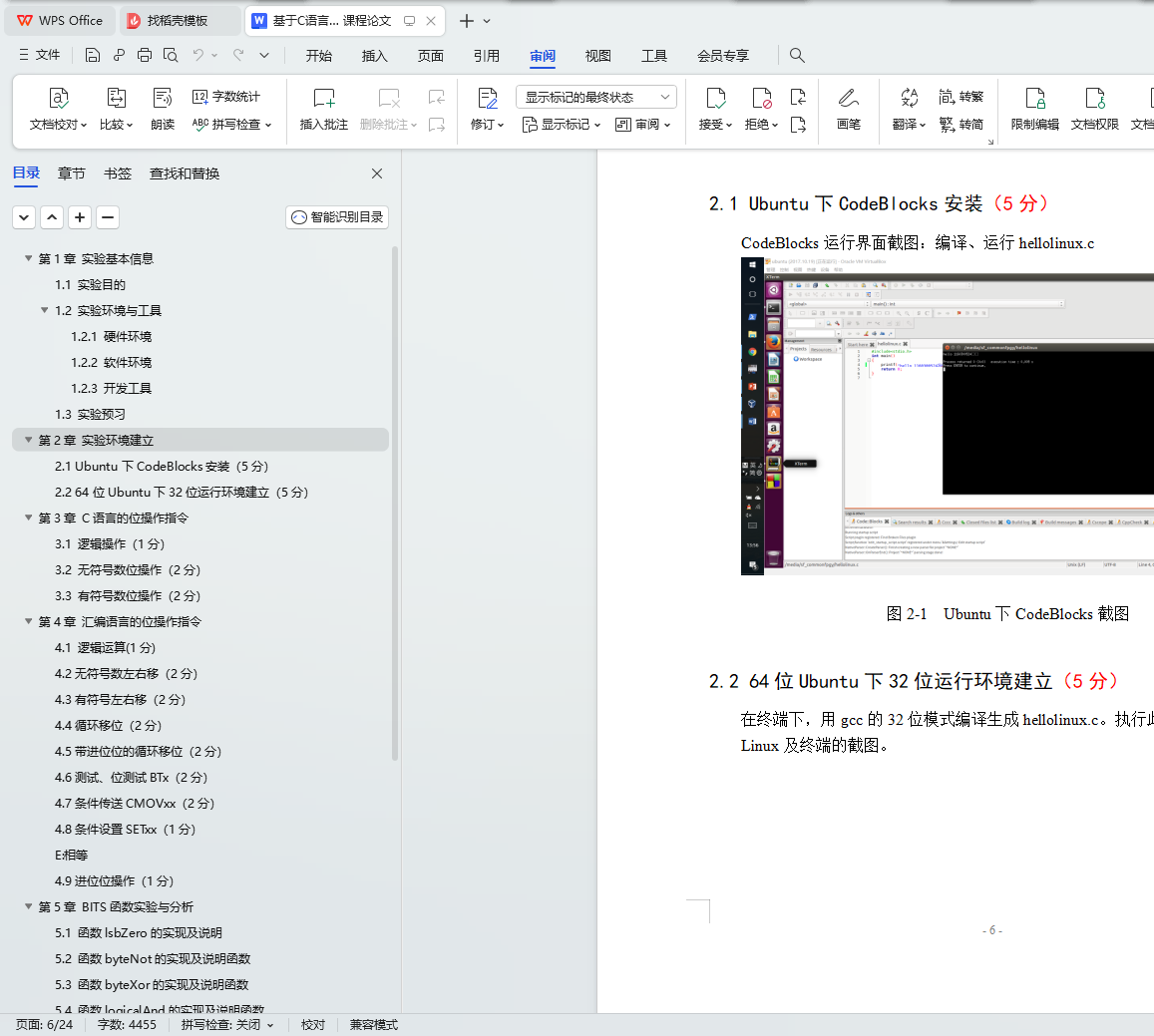This screenshot has width=1154, height=1036.
Task: Open the 翻译 translate tool
Action: (909, 109)
